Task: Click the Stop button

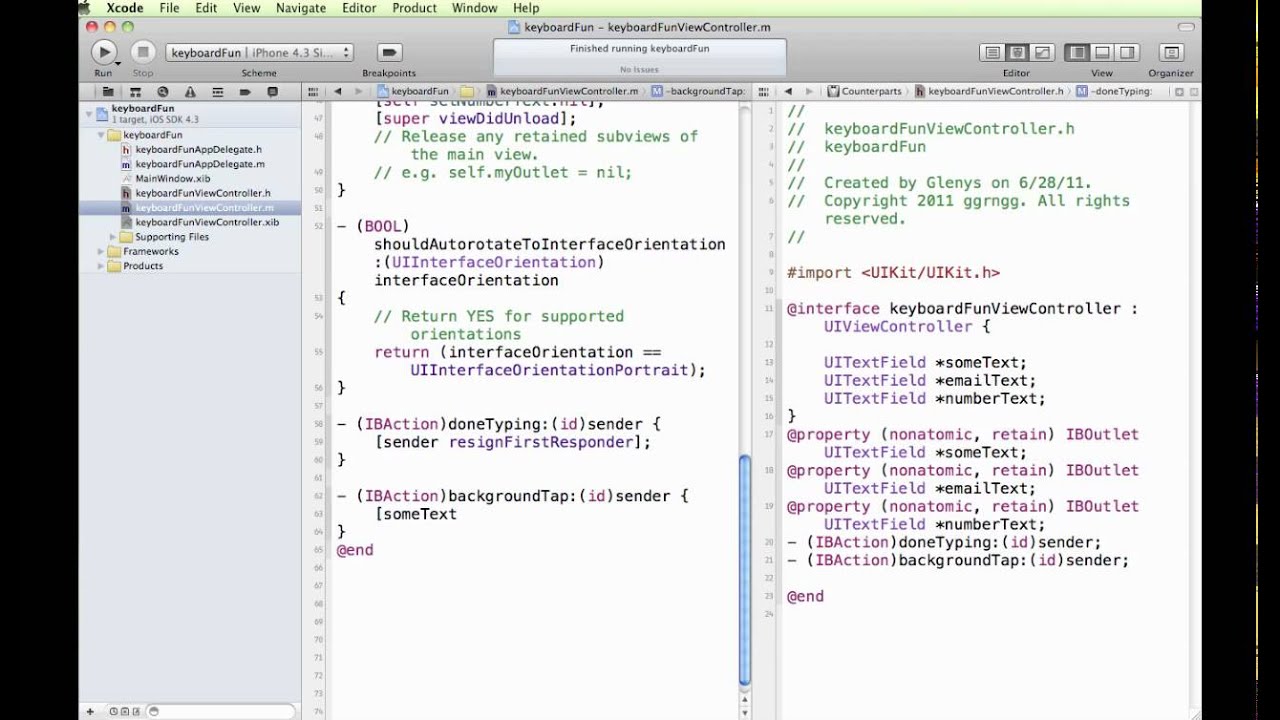Action: tap(142, 52)
